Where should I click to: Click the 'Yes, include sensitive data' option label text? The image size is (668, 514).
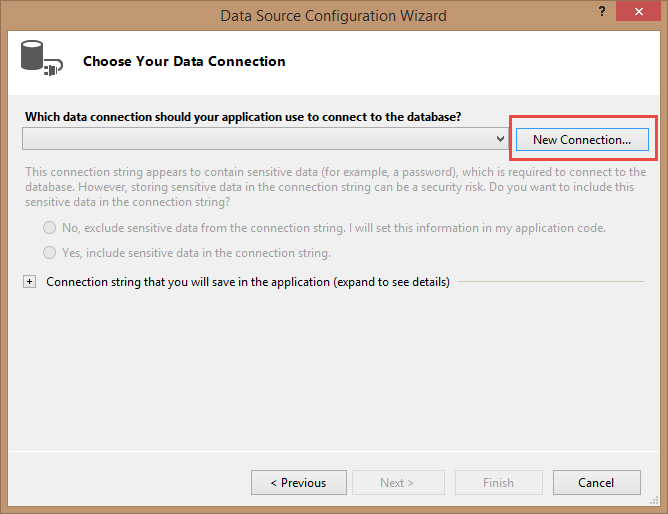coord(196,253)
